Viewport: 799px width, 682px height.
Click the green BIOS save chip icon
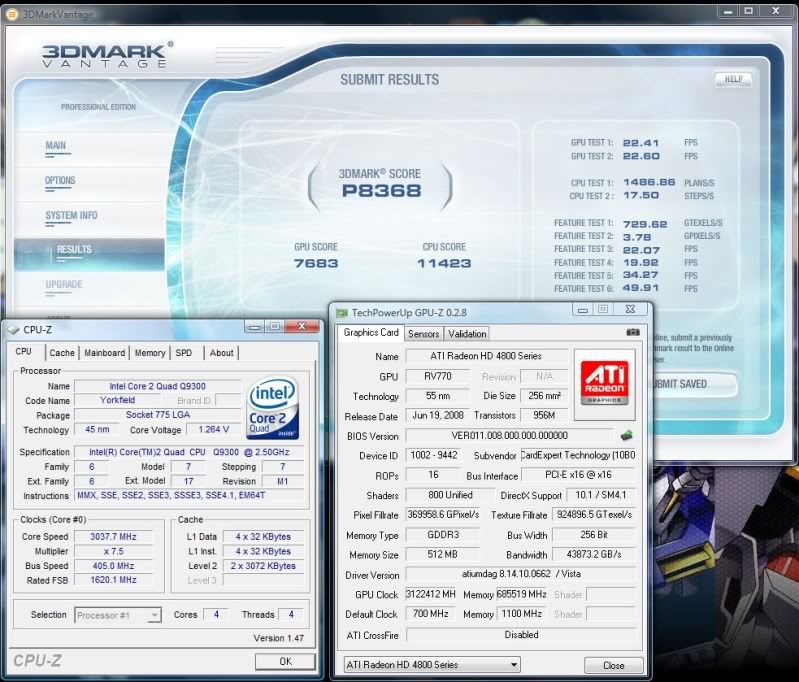[x=627, y=435]
